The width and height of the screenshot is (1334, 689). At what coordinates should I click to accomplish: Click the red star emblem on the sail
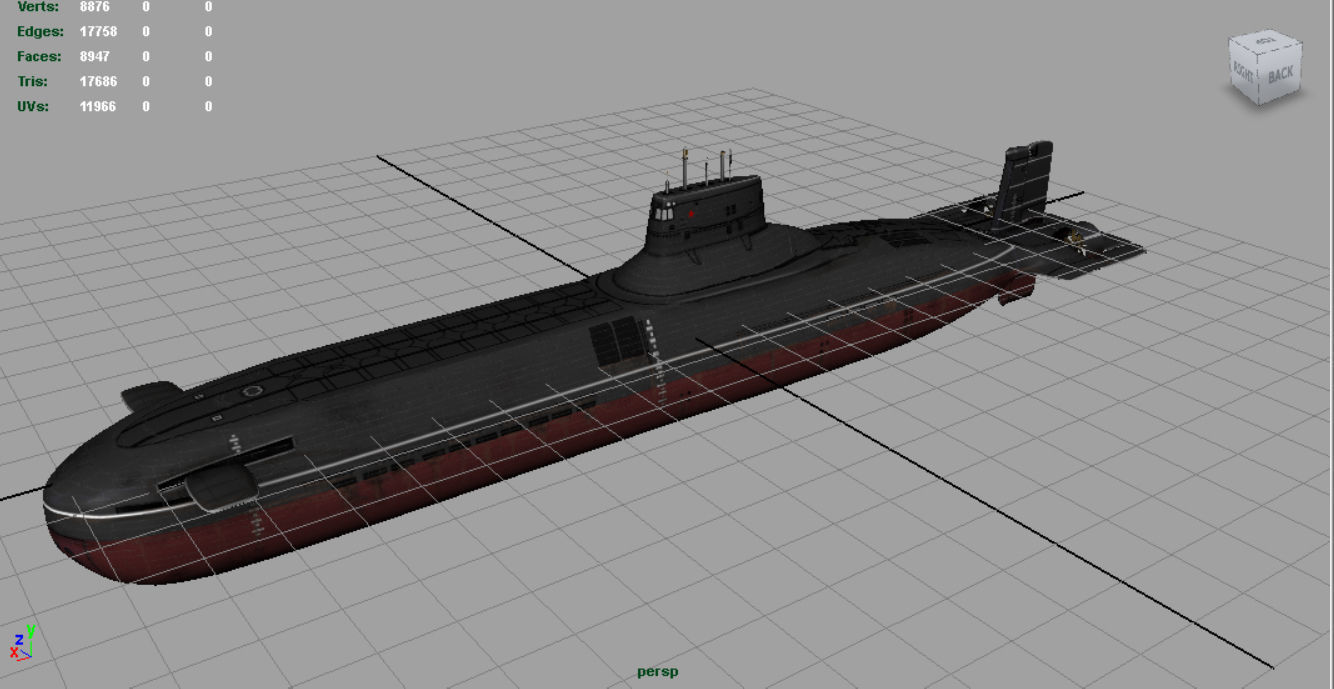[690, 214]
